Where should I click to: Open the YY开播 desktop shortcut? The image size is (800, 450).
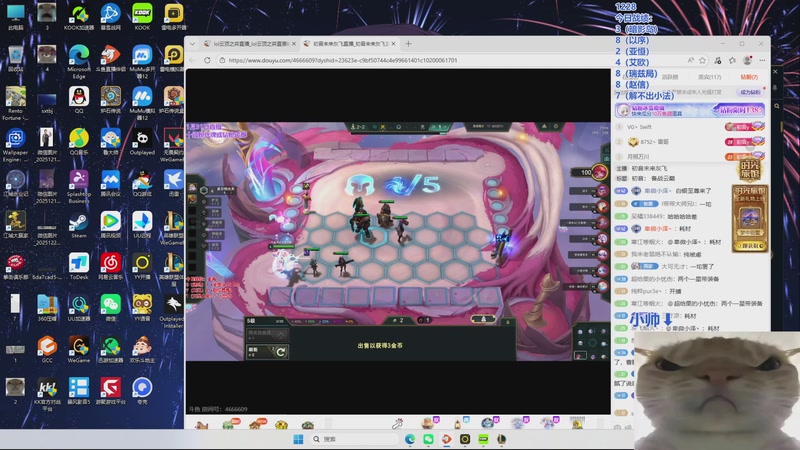coord(142,266)
